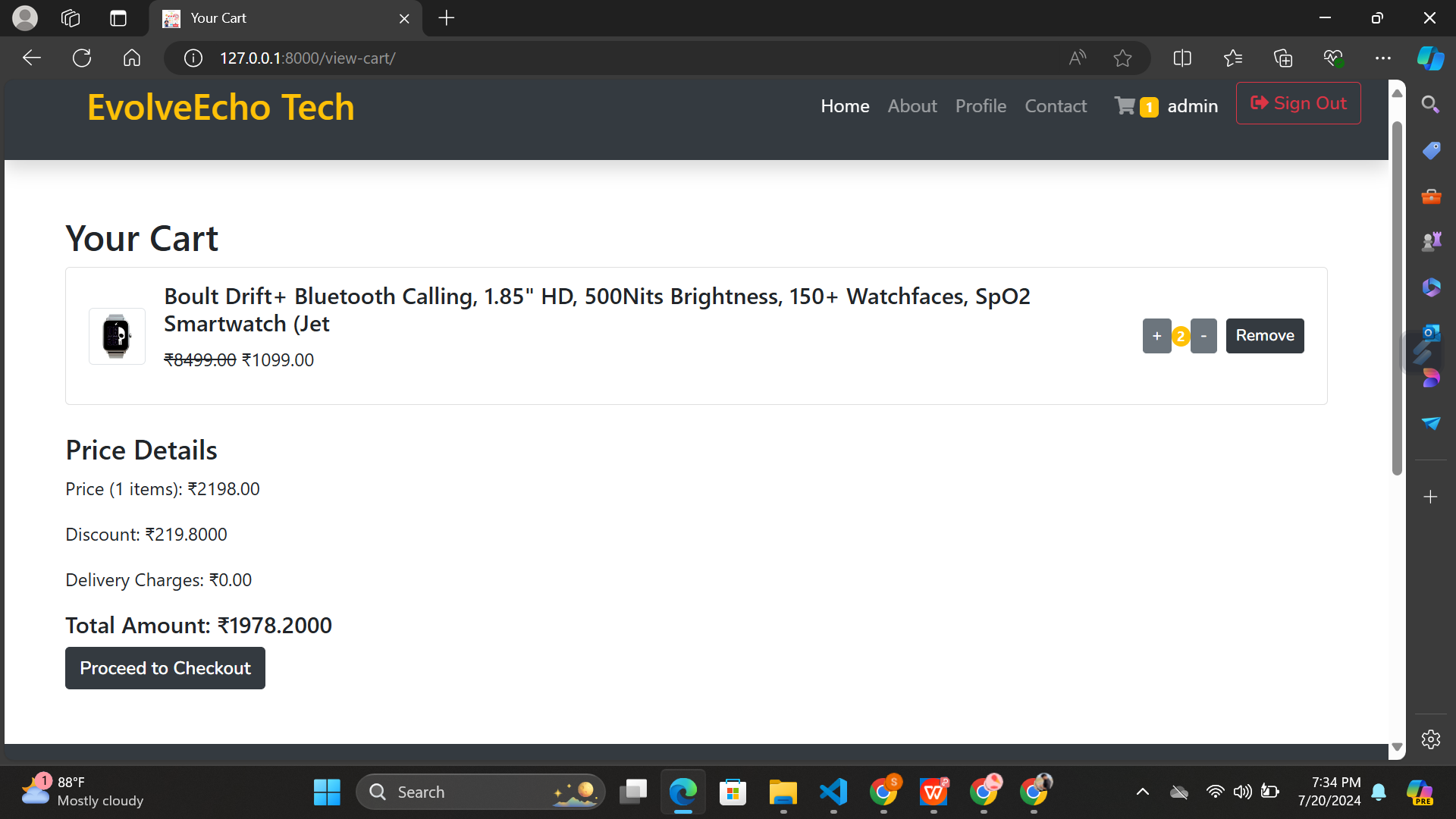
Task: Click the admin username link
Action: [x=1192, y=106]
